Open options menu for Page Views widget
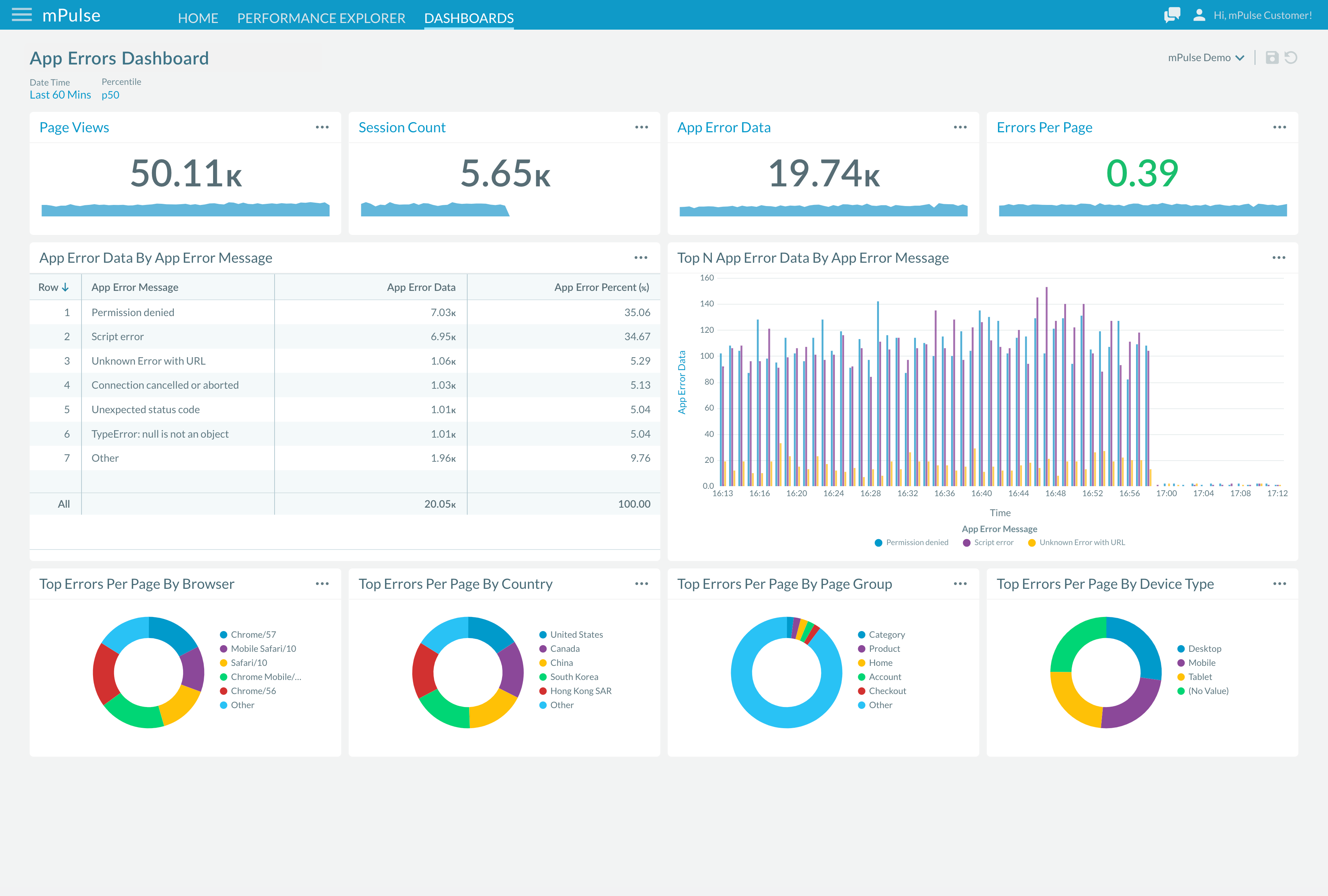 tap(323, 128)
